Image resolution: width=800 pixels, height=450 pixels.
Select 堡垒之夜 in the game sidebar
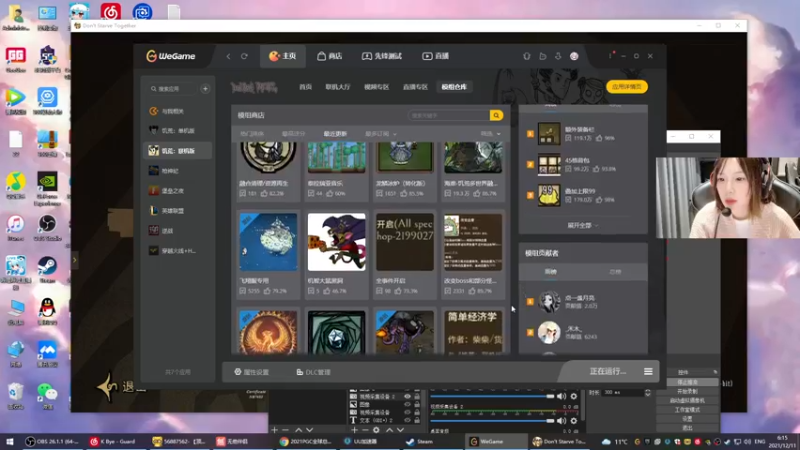(177, 191)
